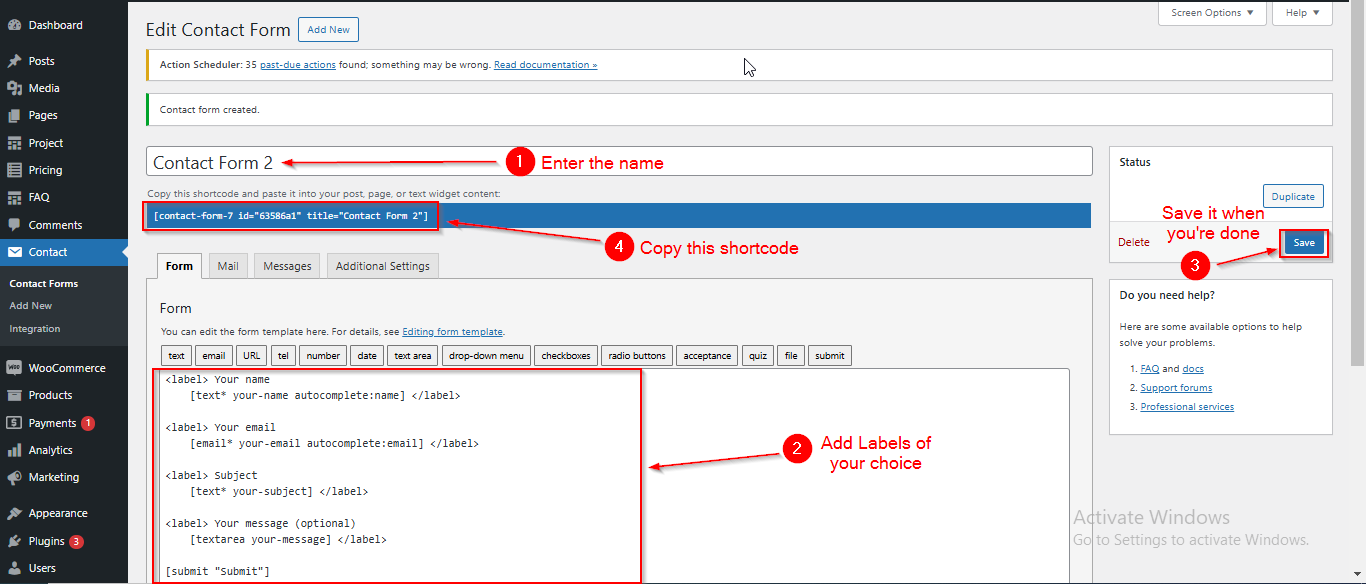Insert a drop-down menu form tag

click(486, 356)
